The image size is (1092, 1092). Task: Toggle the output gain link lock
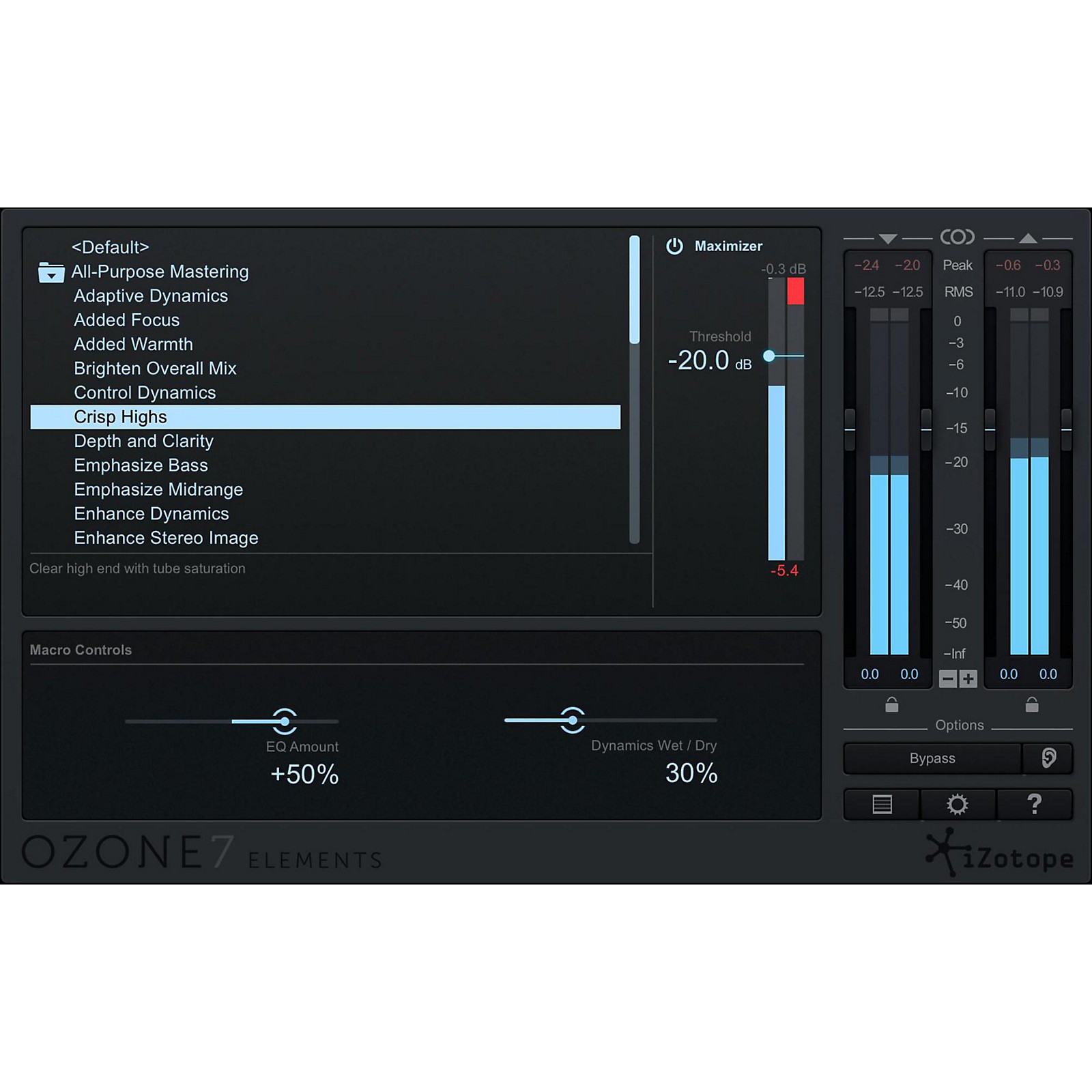click(x=1032, y=704)
